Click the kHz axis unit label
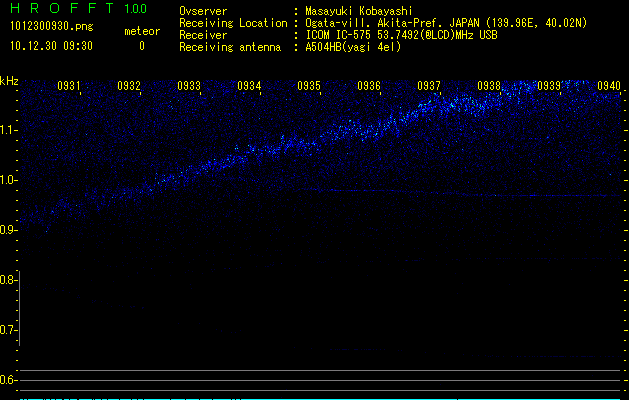629x400 pixels. (9, 81)
